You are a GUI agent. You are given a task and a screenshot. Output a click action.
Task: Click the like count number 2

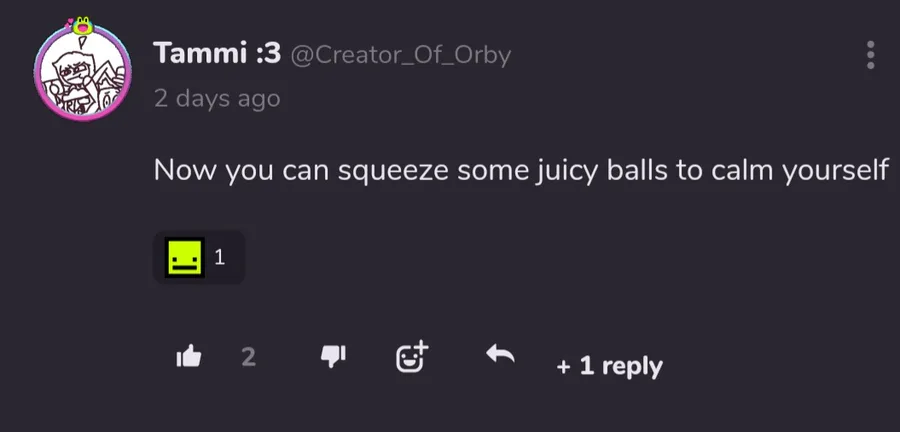pos(248,357)
